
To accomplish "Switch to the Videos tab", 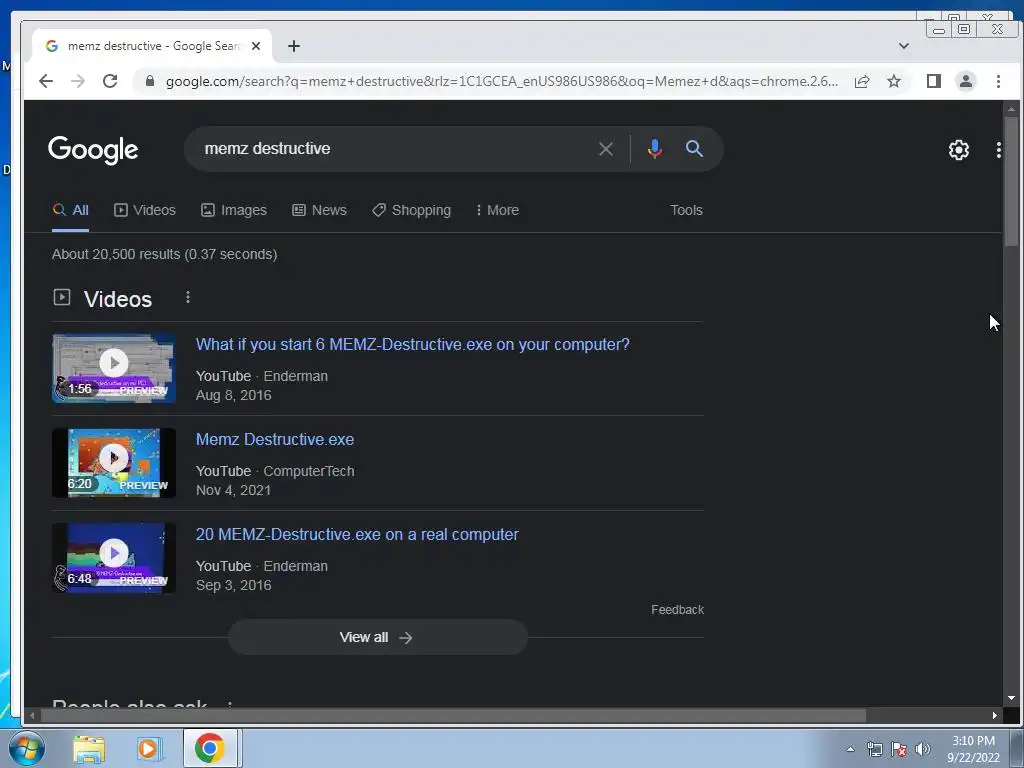I will (x=145, y=210).
